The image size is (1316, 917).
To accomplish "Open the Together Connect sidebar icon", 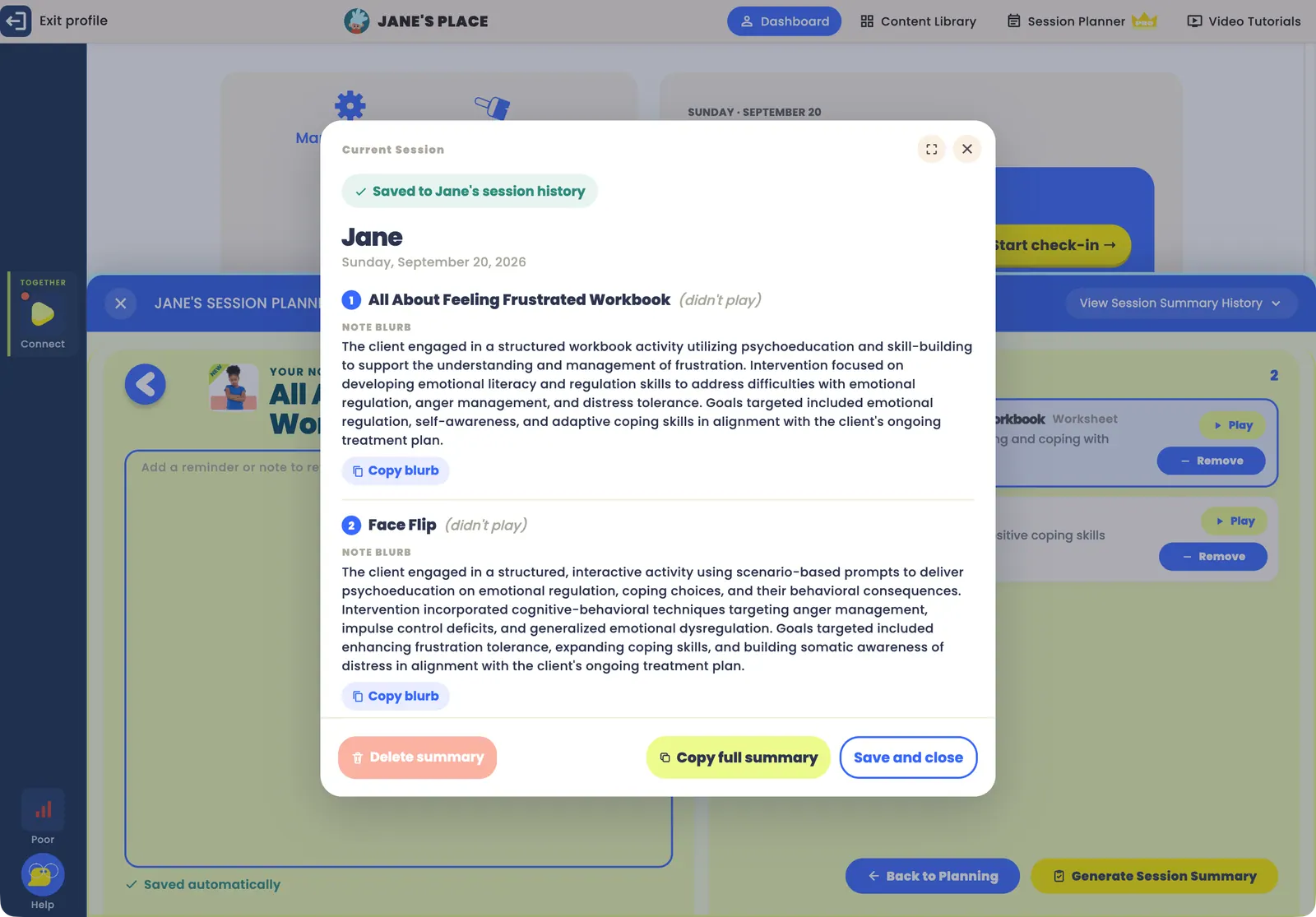I will 43,315.
